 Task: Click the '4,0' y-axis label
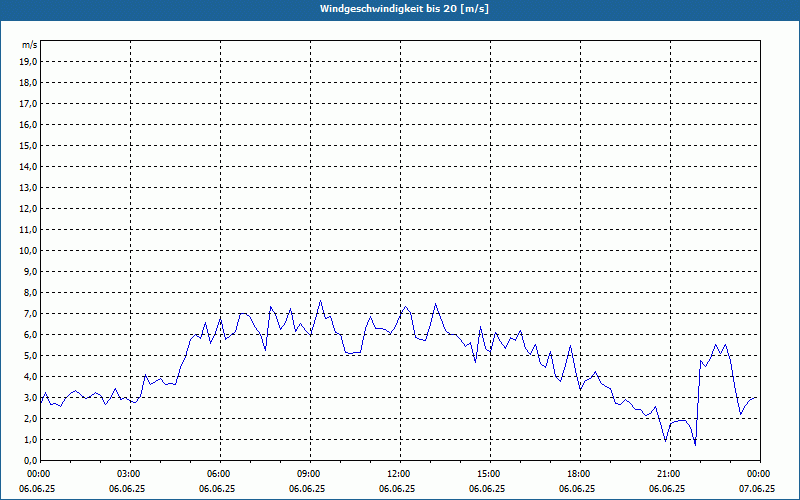point(30,377)
